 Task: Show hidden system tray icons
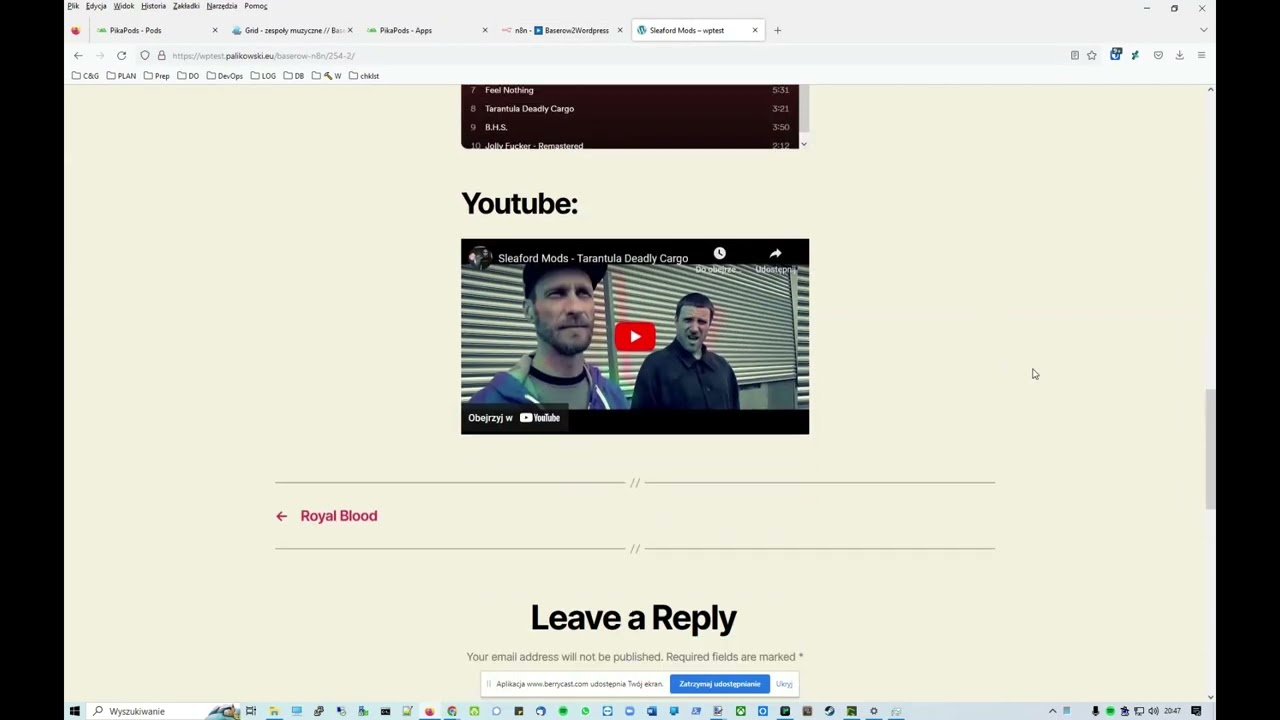pos(1052,711)
